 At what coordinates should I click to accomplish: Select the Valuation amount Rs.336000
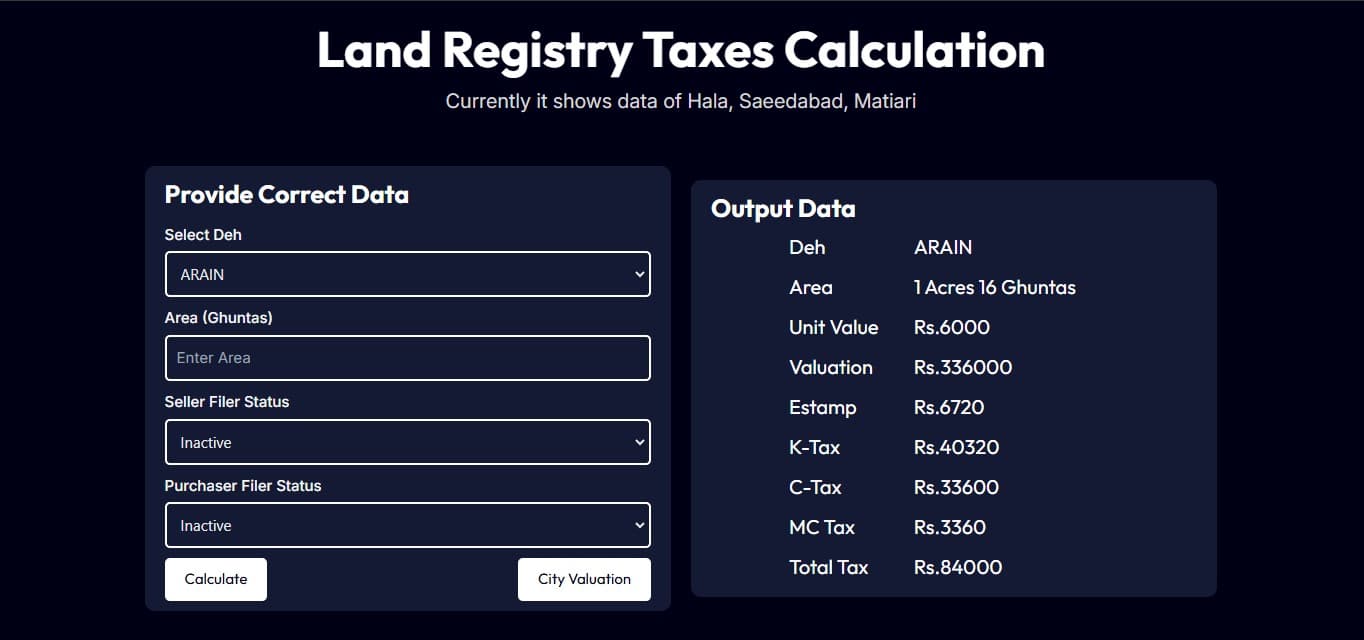[x=962, y=367]
